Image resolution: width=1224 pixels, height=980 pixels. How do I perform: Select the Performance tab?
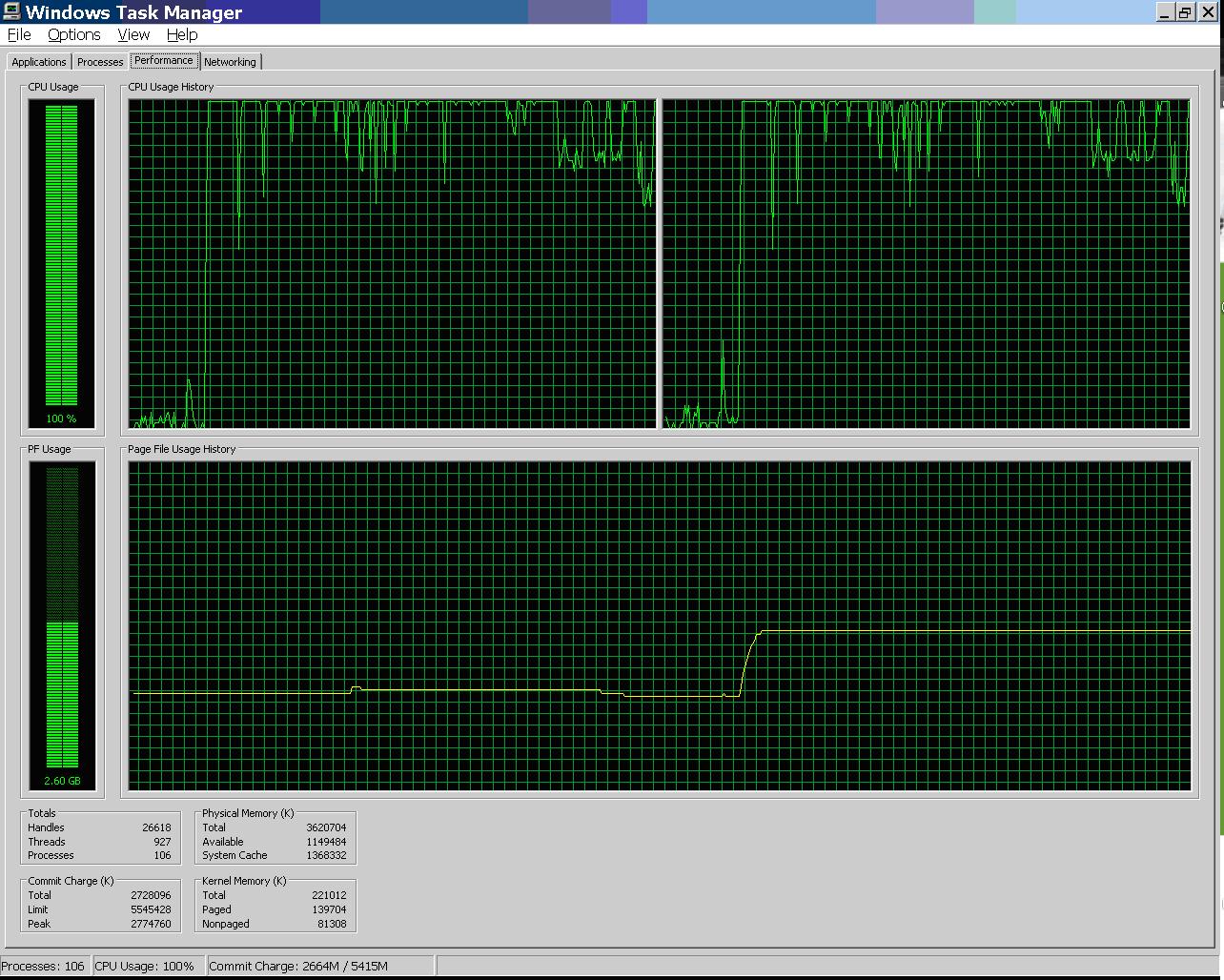point(164,60)
